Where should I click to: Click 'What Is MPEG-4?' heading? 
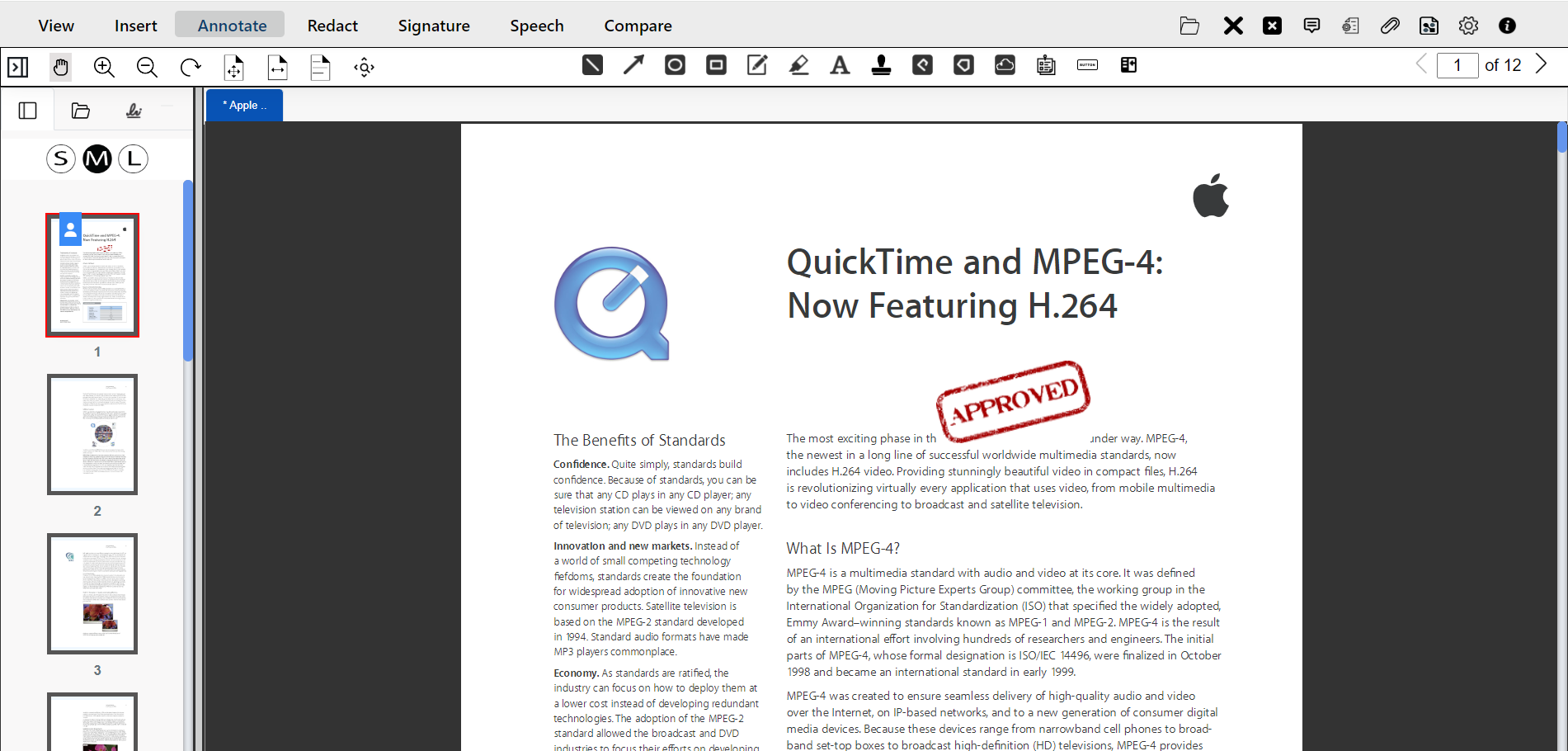[843, 548]
